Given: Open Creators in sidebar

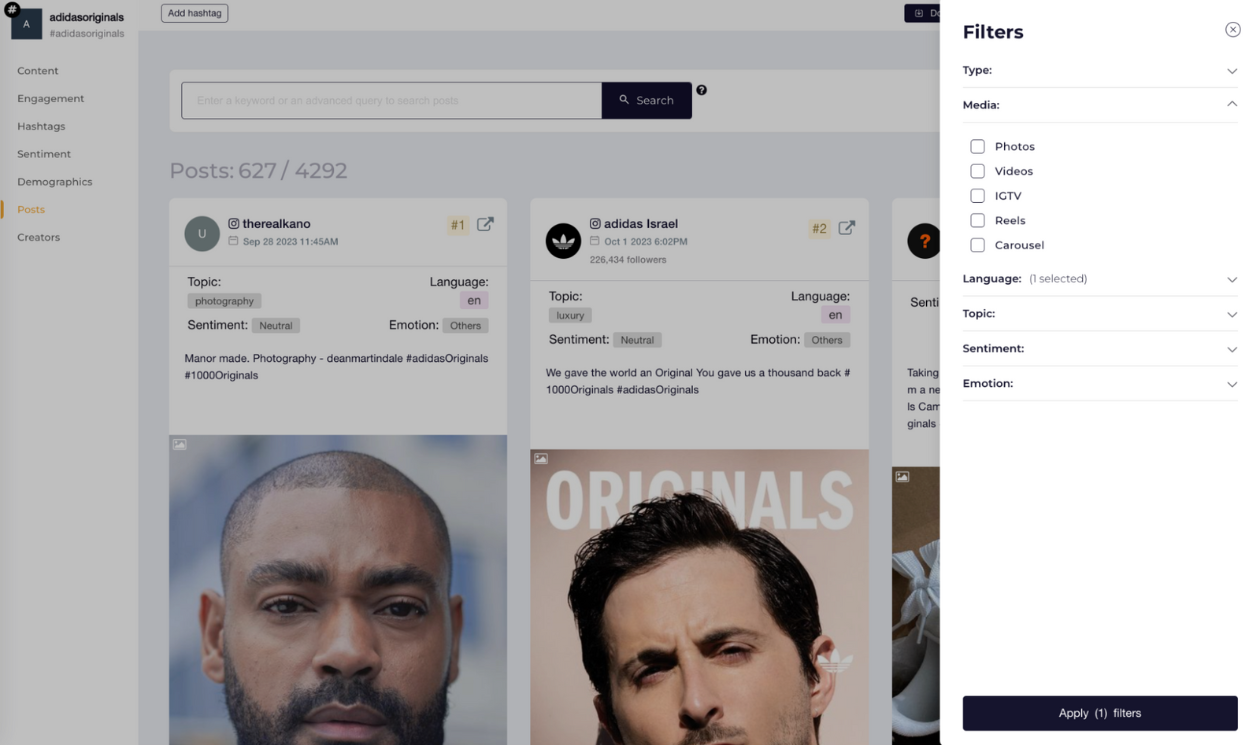Looking at the screenshot, I should click(x=39, y=237).
